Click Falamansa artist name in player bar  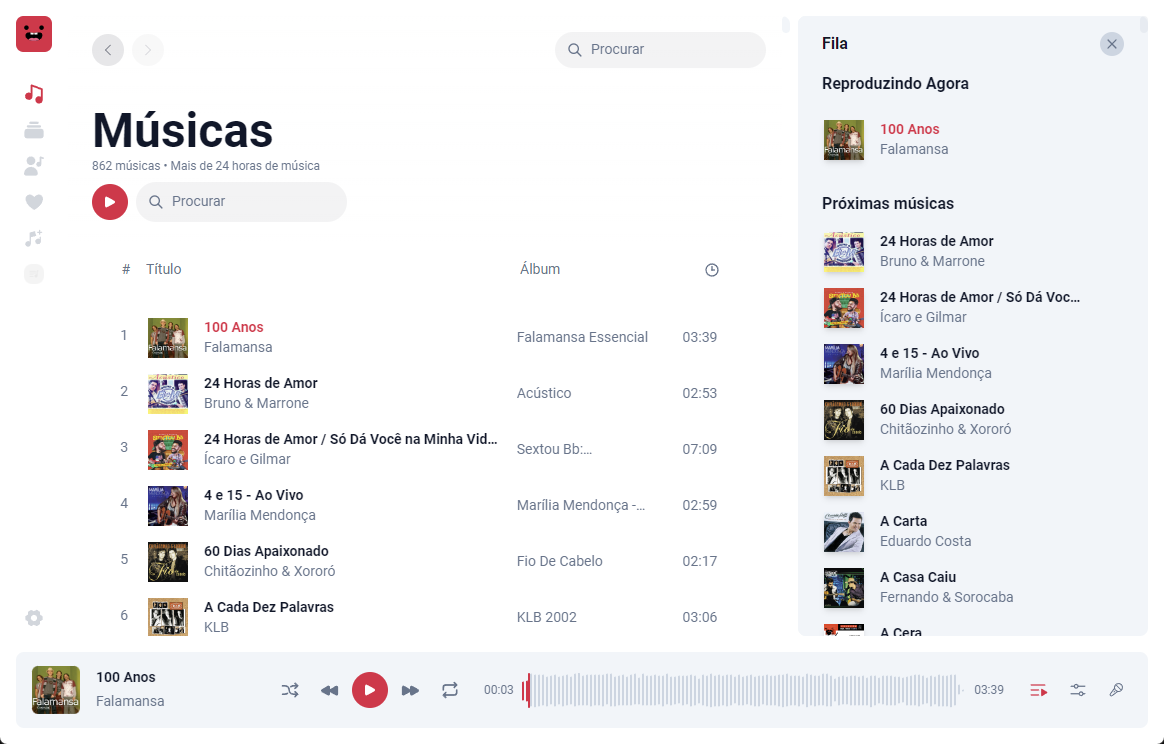(x=130, y=701)
